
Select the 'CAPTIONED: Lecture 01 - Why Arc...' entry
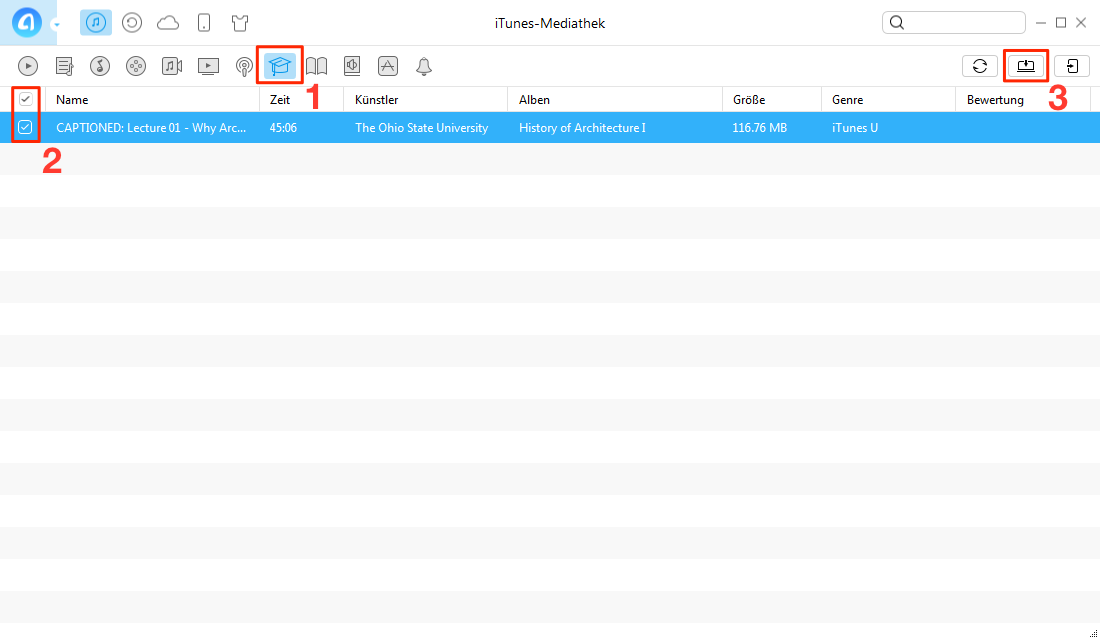tap(151, 128)
